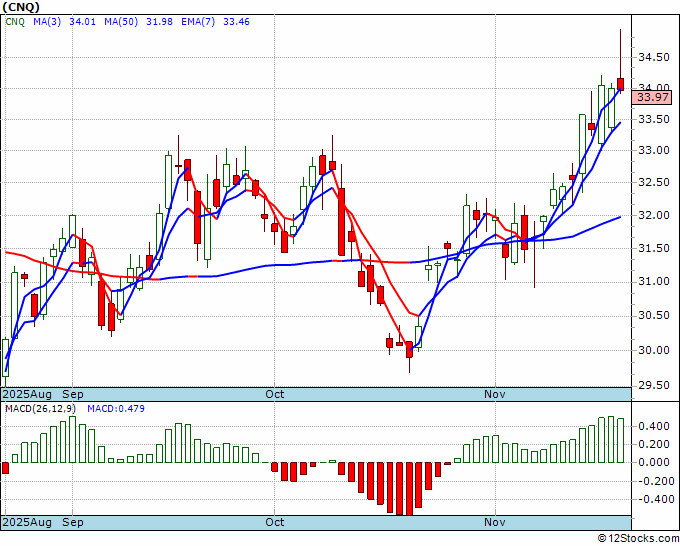
Task: Click the EMA(7) legend label
Action: coord(198,22)
